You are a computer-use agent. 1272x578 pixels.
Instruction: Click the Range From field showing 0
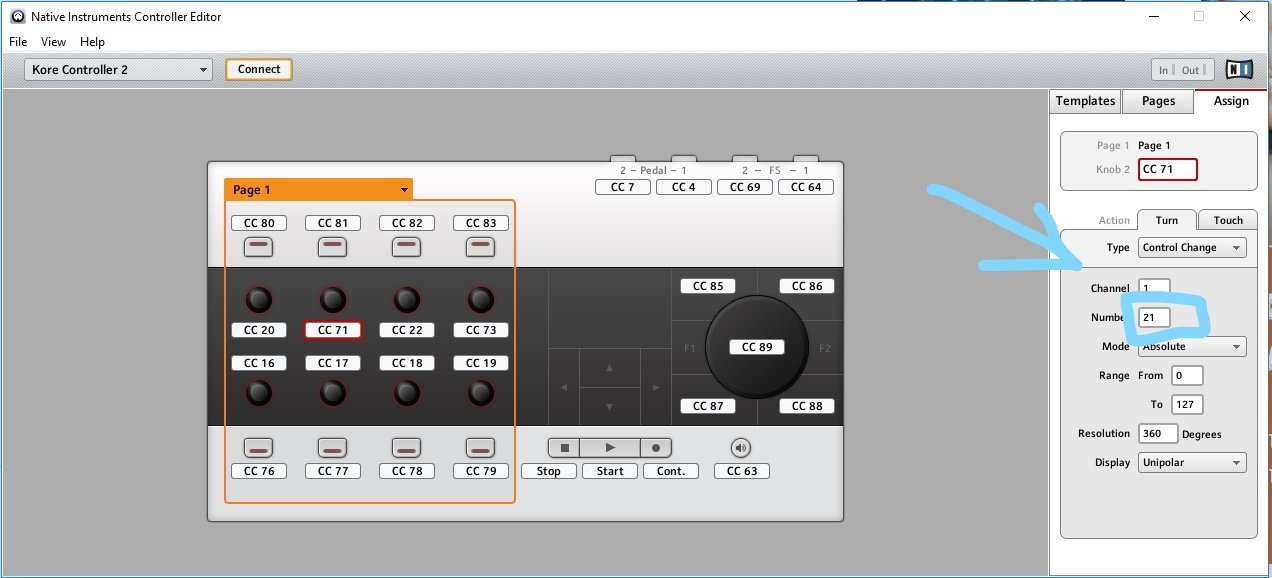[1187, 376]
